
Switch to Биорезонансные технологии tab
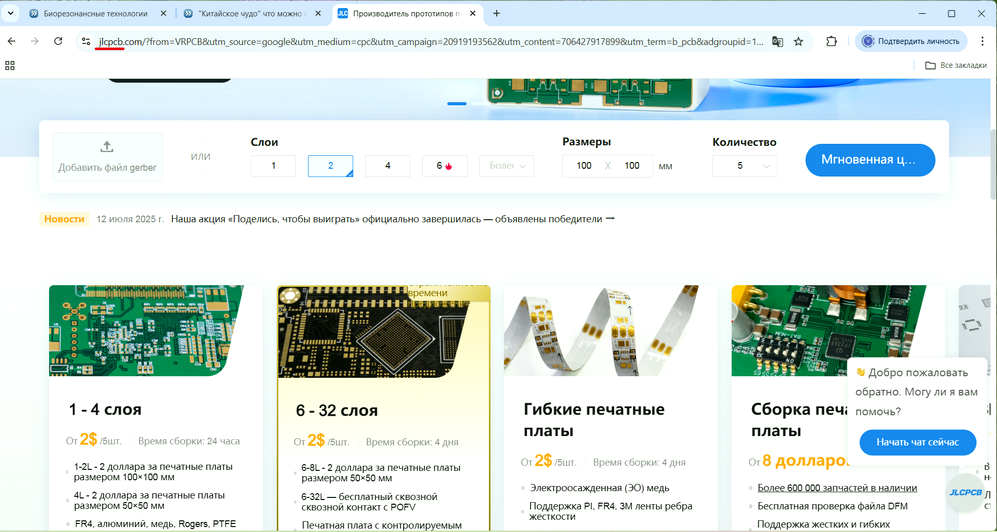[x=95, y=13]
